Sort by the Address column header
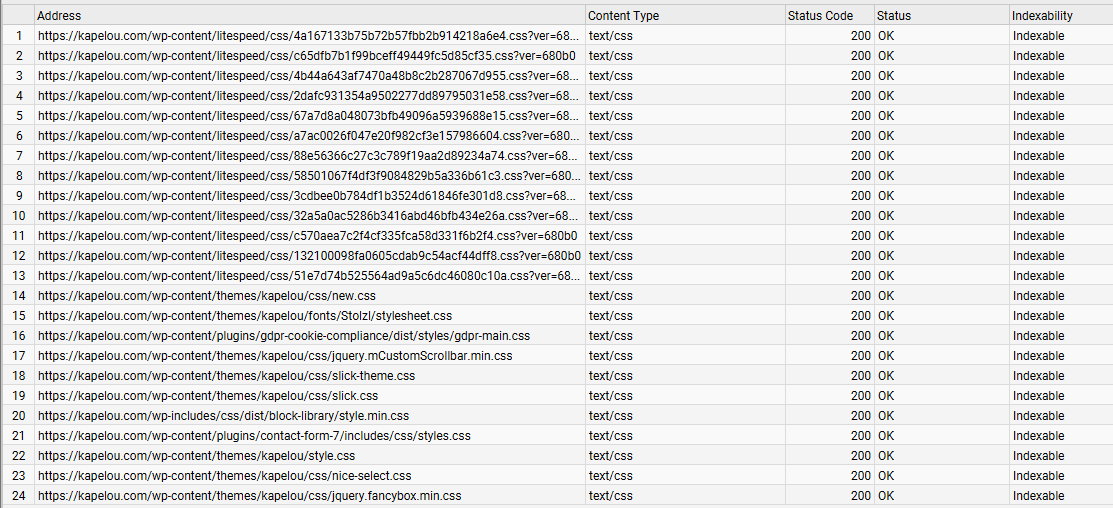Viewport: 1113px width, 508px height. (x=310, y=16)
